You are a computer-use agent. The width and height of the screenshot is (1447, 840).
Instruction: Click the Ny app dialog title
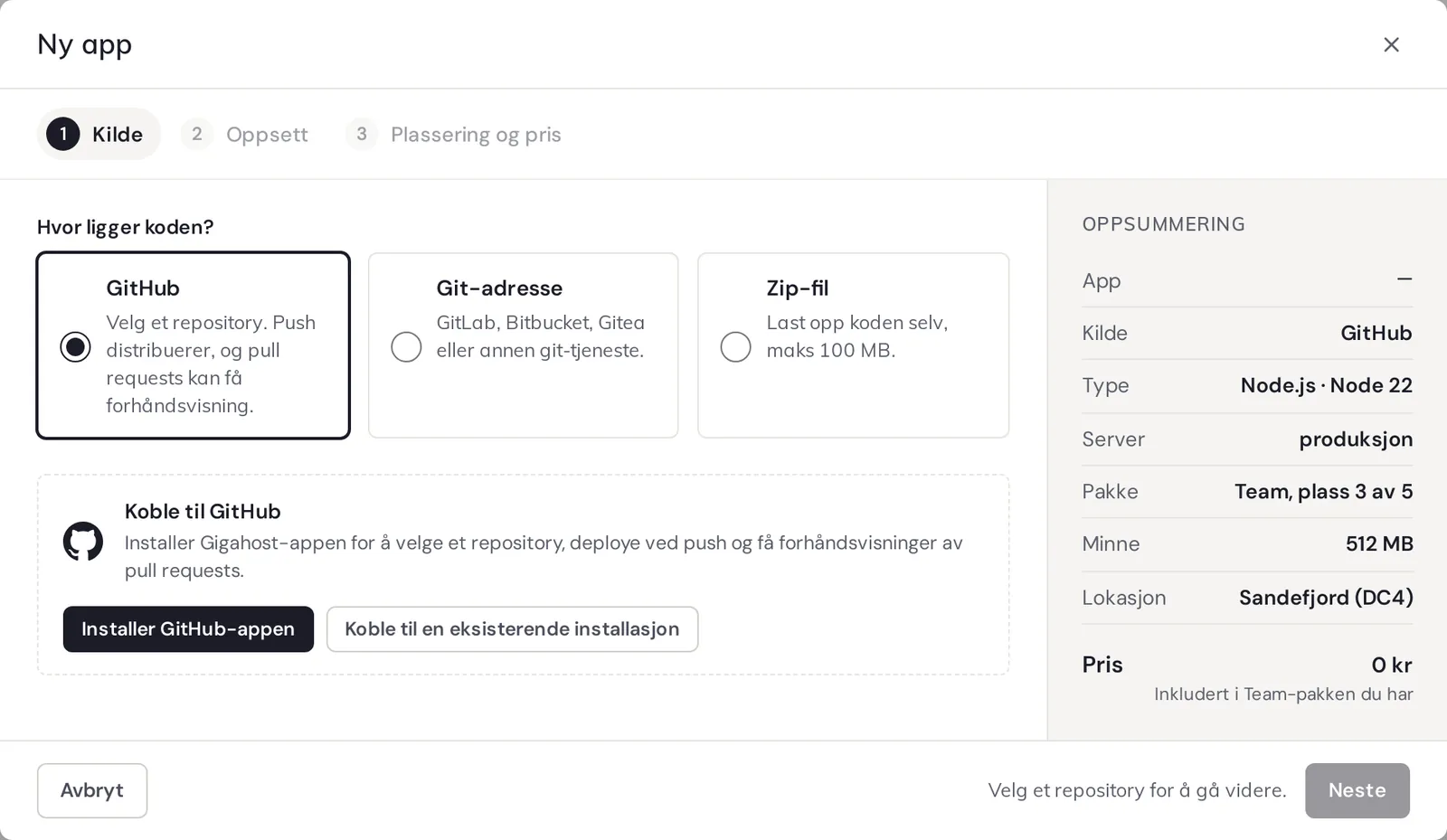click(85, 44)
